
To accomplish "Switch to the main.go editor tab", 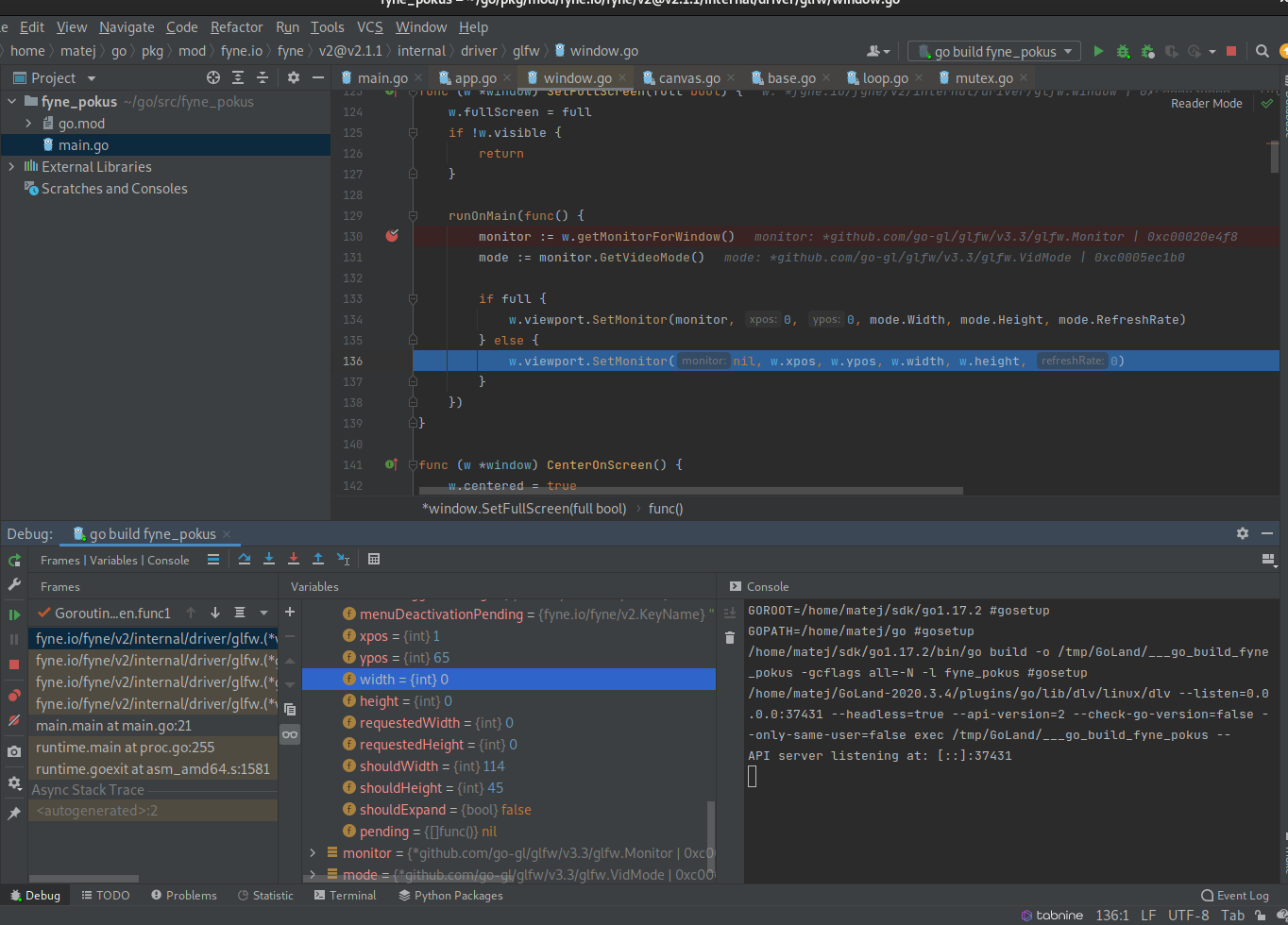I will pyautogui.click(x=382, y=77).
